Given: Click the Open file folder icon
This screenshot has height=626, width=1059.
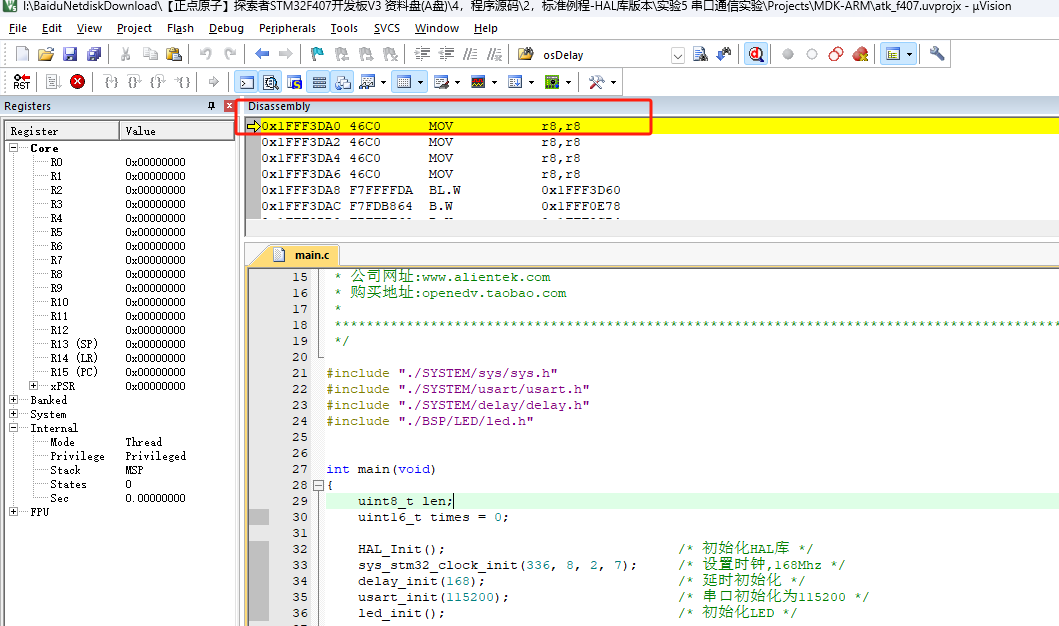Looking at the screenshot, I should click(x=46, y=55).
